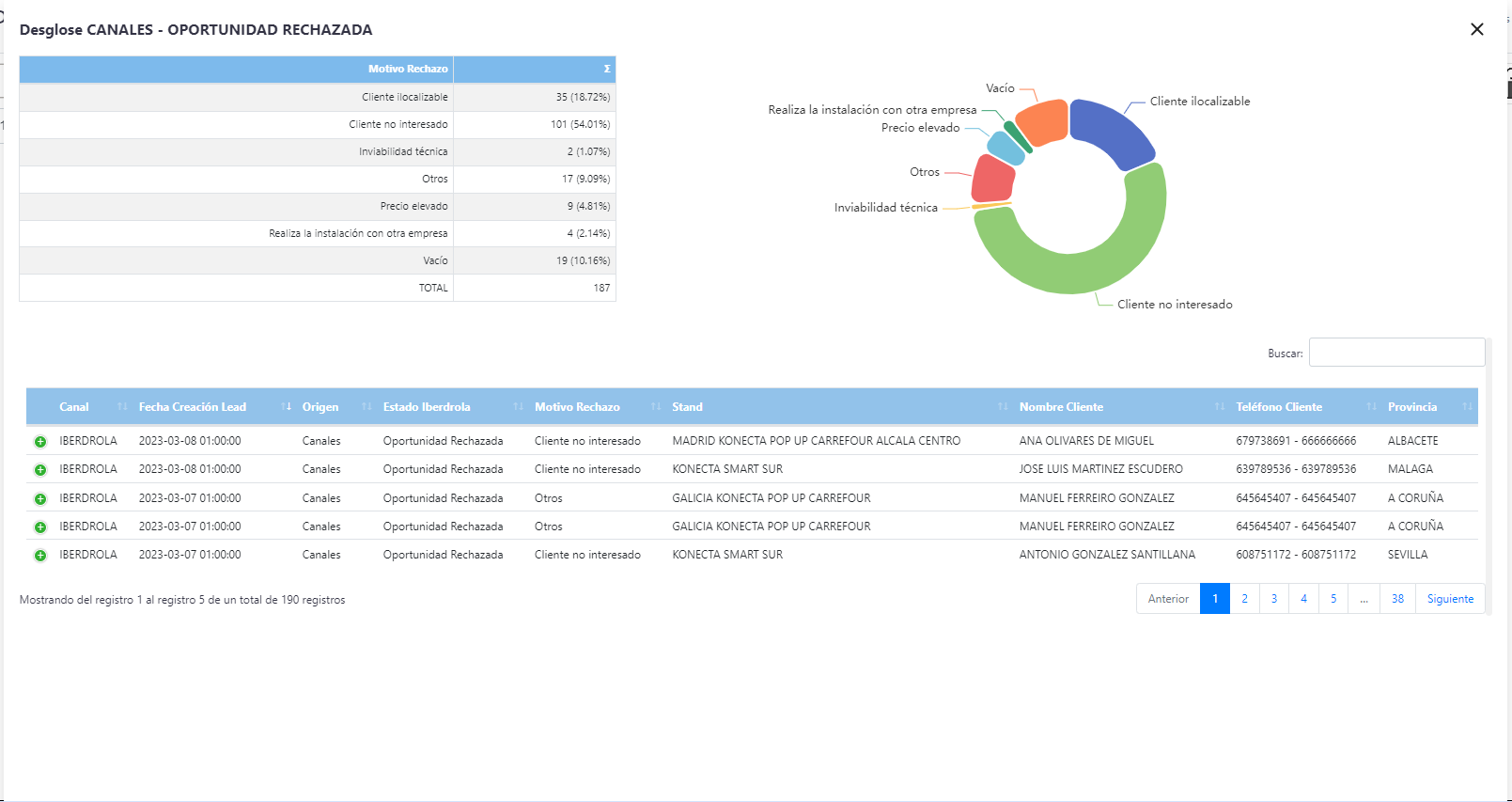Select the '101 (54.01%)' summary value

581,124
